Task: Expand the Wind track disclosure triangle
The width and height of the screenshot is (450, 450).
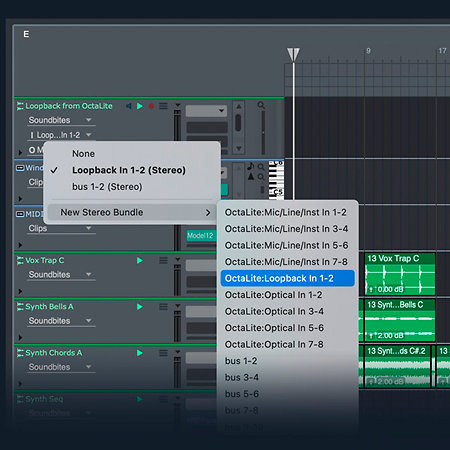Action: 20,199
